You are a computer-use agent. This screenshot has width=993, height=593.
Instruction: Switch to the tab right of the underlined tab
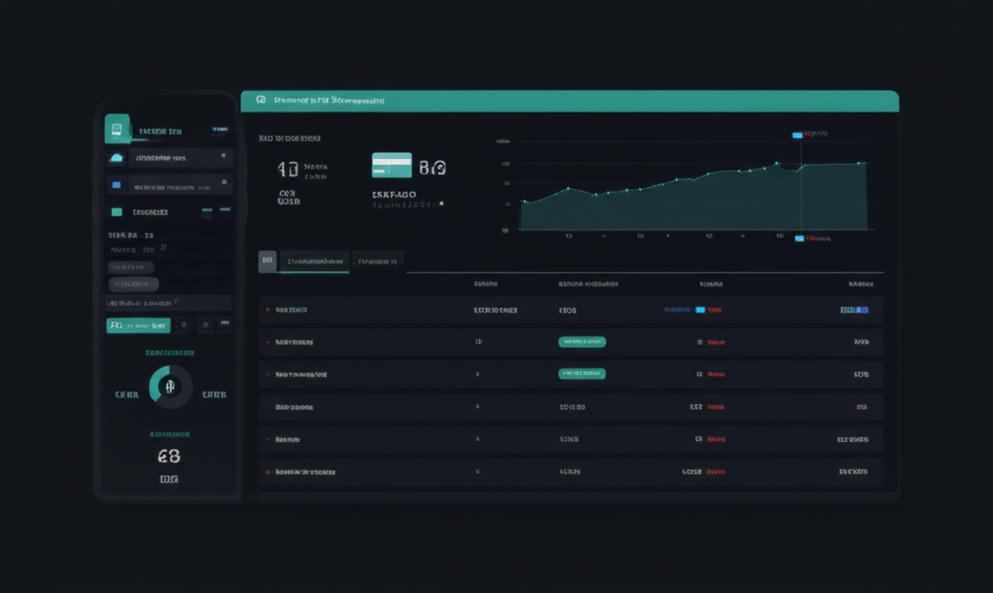coord(377,261)
